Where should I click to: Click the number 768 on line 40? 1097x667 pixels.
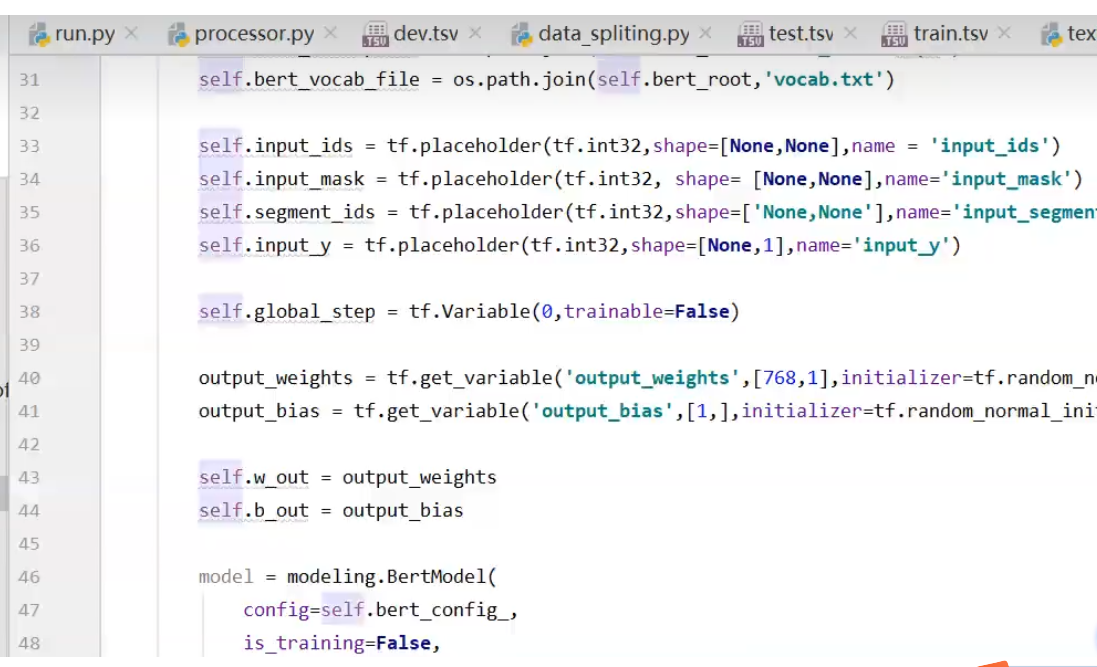pos(779,378)
